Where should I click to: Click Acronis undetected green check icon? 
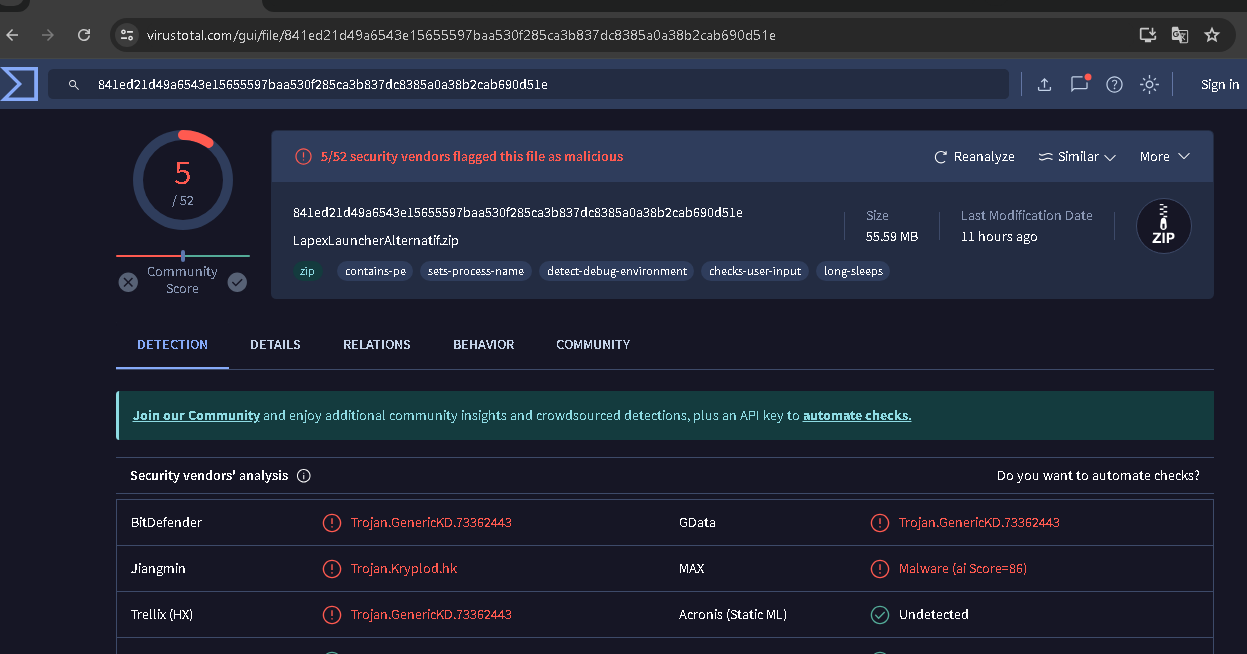(880, 615)
